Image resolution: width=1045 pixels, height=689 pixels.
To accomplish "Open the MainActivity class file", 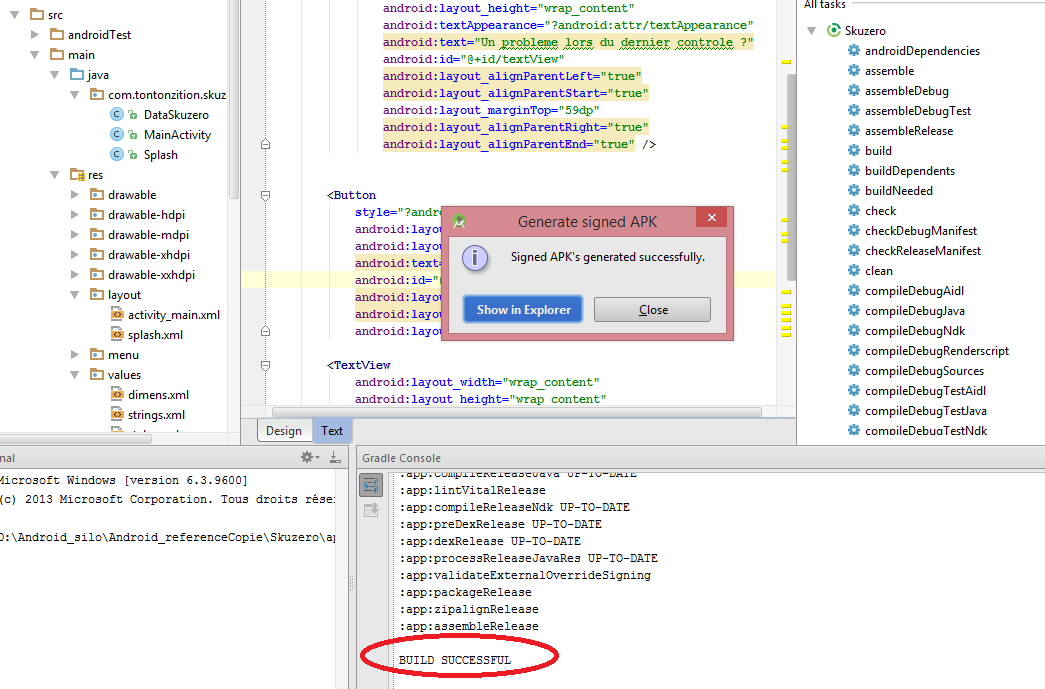I will [177, 135].
